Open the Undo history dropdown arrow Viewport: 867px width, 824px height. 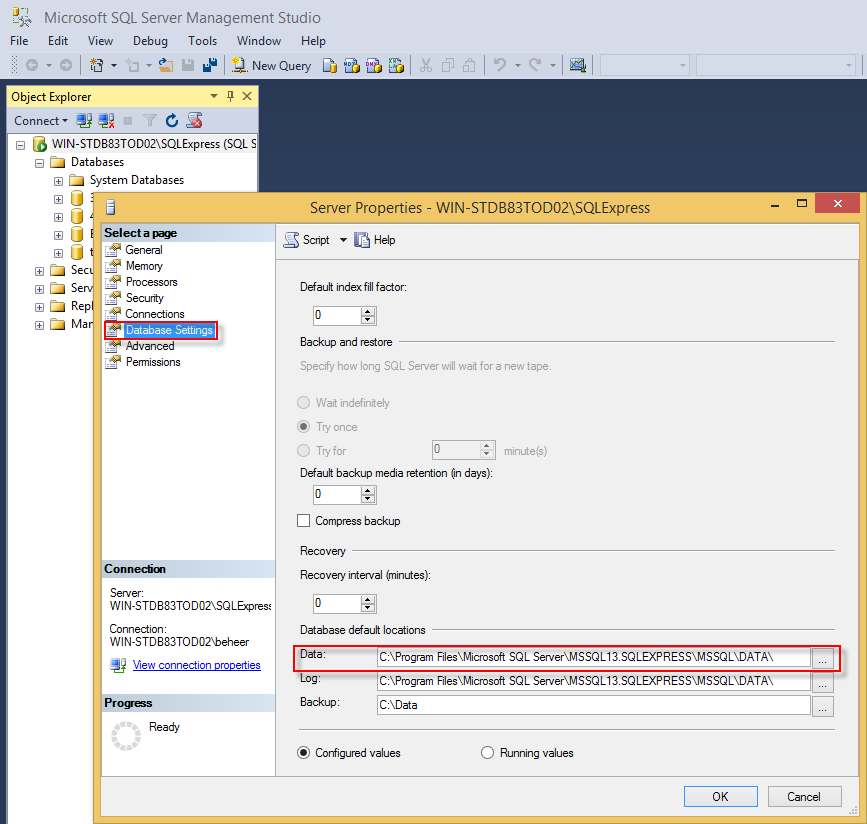[518, 65]
